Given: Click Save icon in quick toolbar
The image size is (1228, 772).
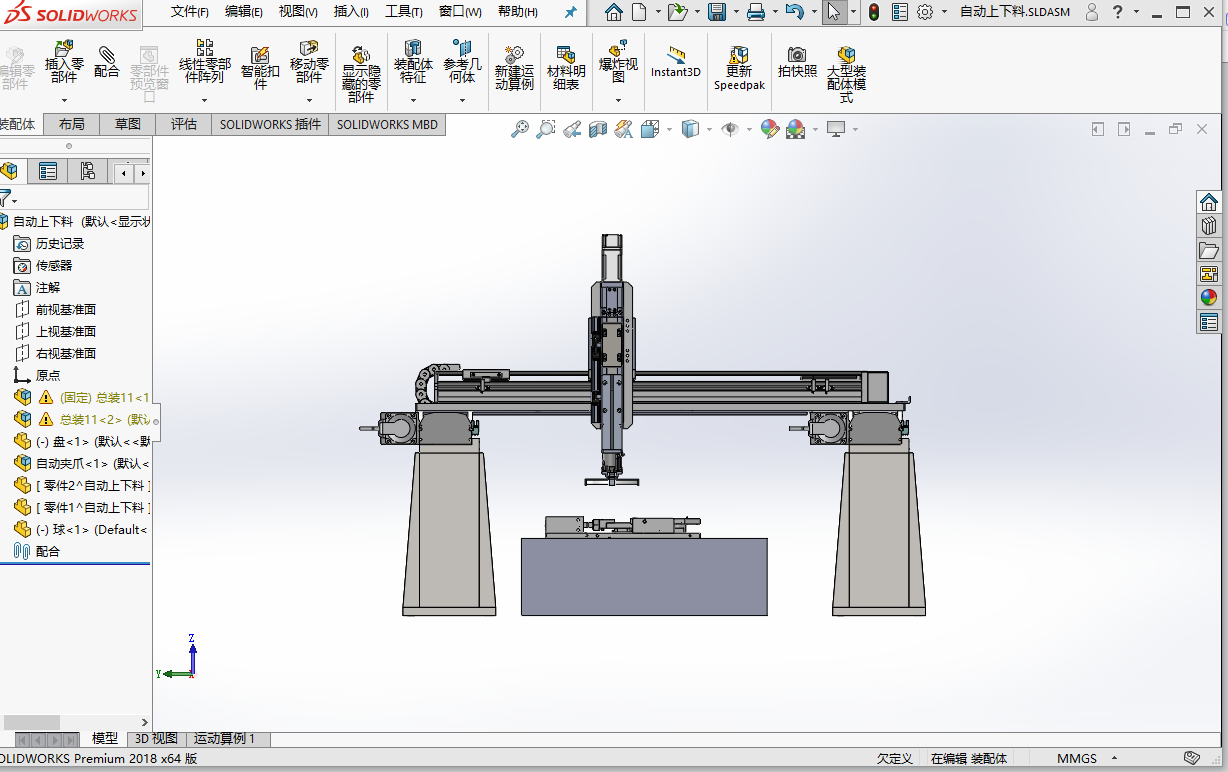Looking at the screenshot, I should (x=717, y=12).
